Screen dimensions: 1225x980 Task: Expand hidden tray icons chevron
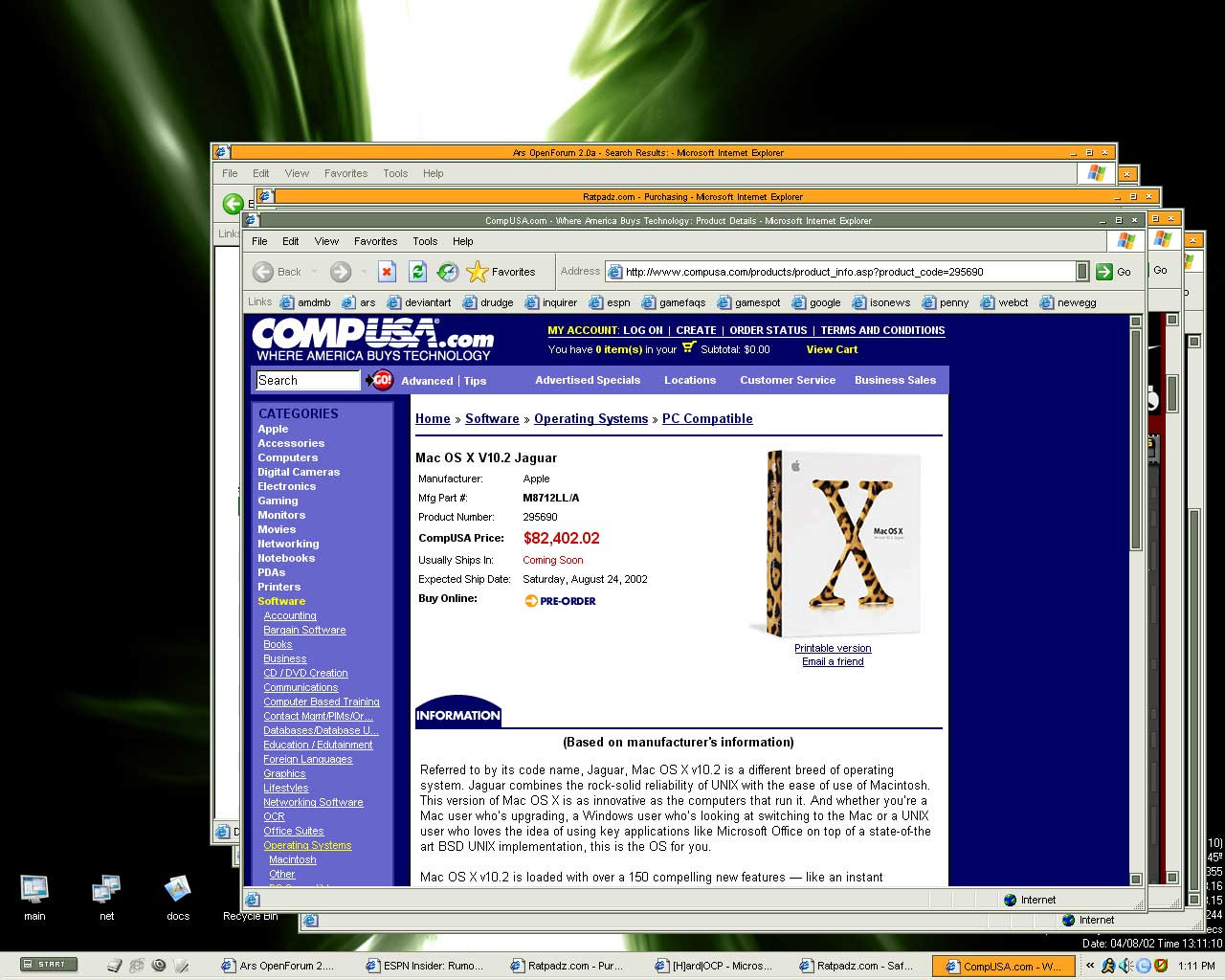click(x=1090, y=966)
